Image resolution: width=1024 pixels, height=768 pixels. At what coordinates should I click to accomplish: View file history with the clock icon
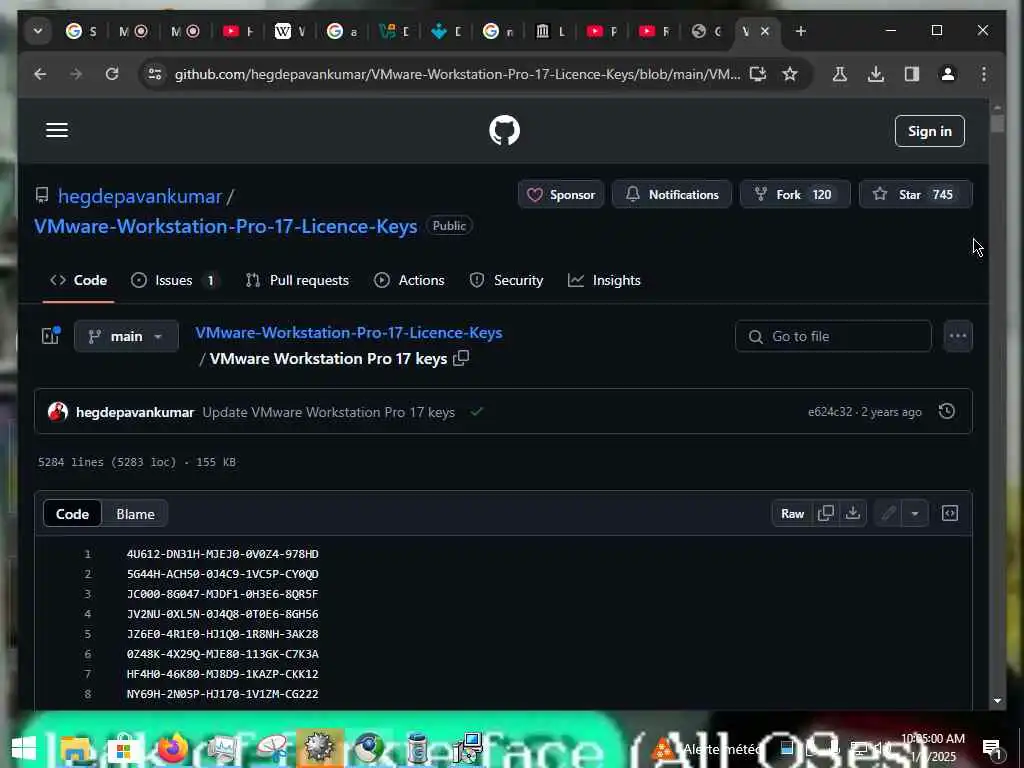tap(946, 411)
